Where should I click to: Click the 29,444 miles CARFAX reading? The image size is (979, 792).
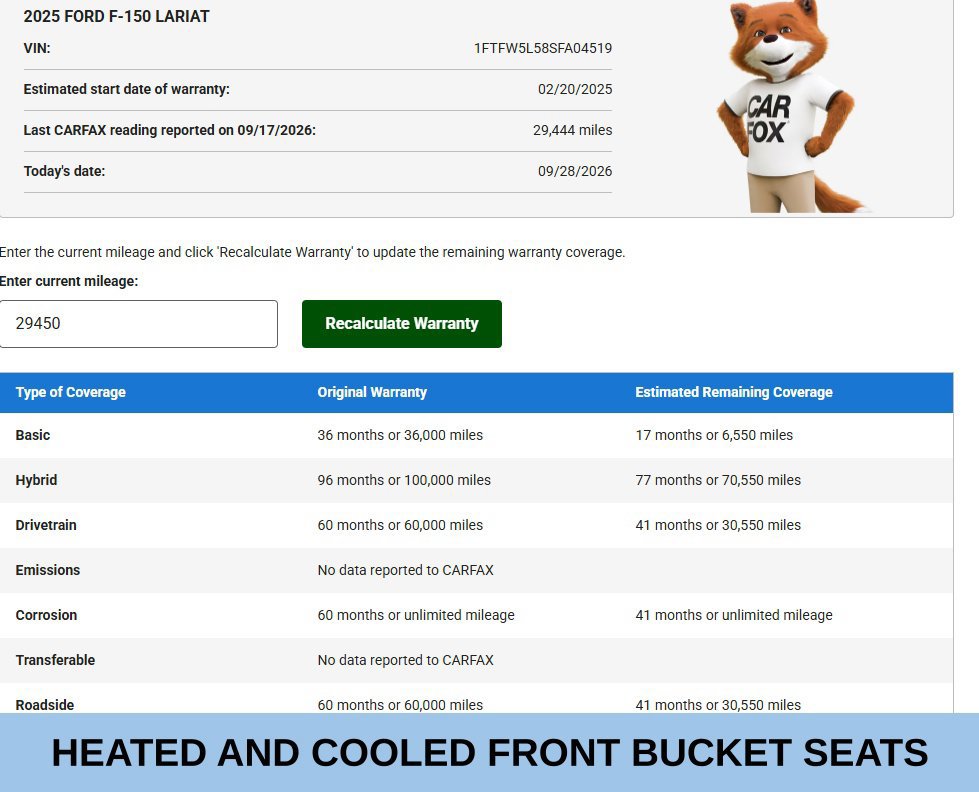tap(573, 131)
